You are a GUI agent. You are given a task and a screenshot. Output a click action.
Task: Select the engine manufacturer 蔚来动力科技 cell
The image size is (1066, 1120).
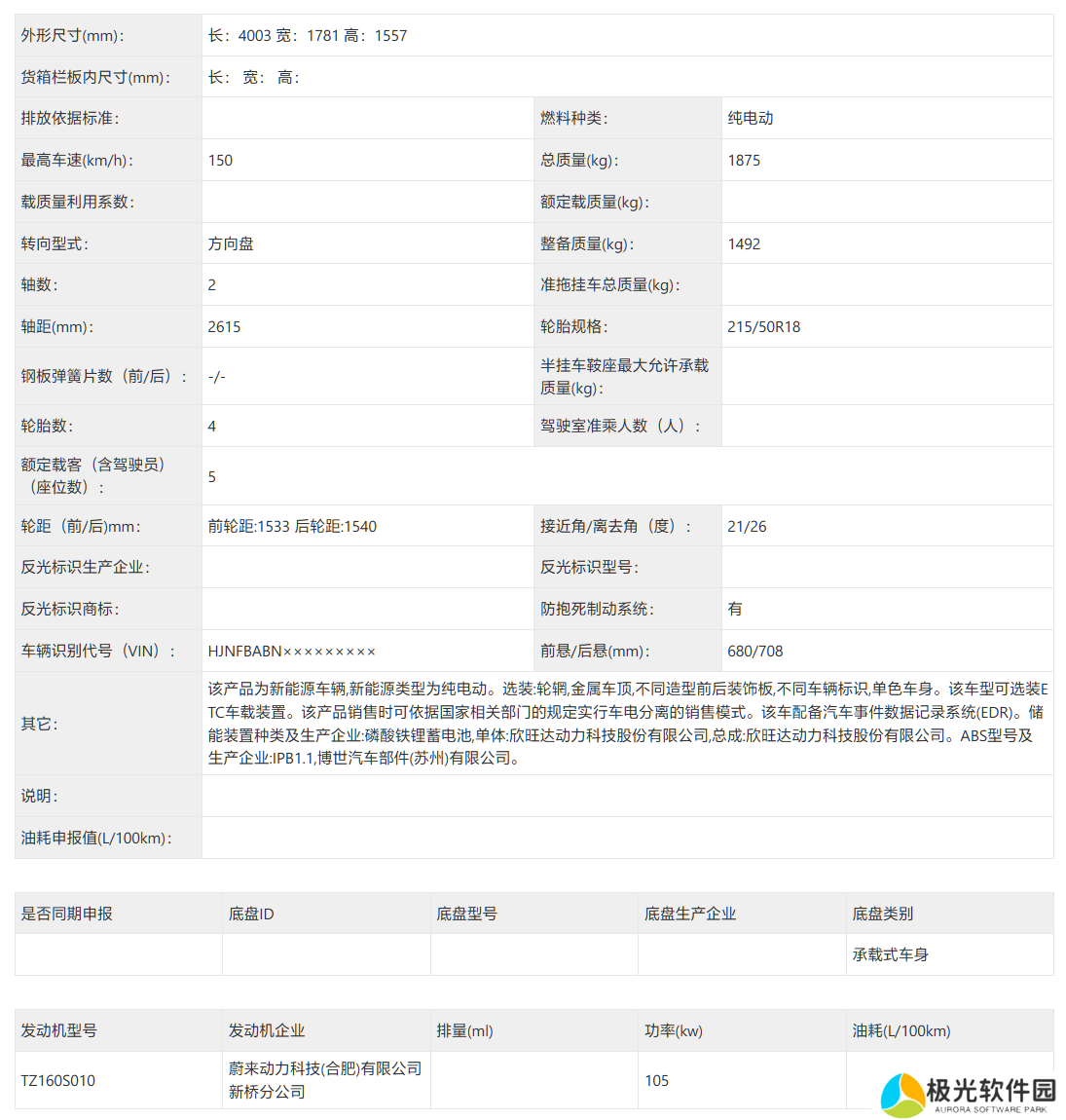(325, 1080)
